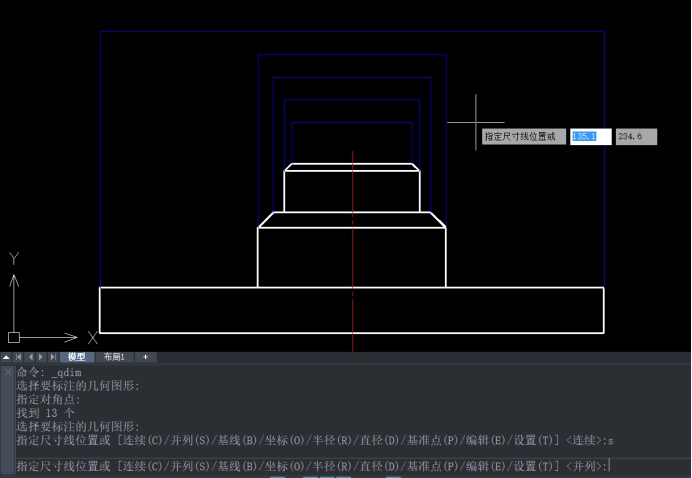Click the highlighted 135.1 dynamic input field

589,136
